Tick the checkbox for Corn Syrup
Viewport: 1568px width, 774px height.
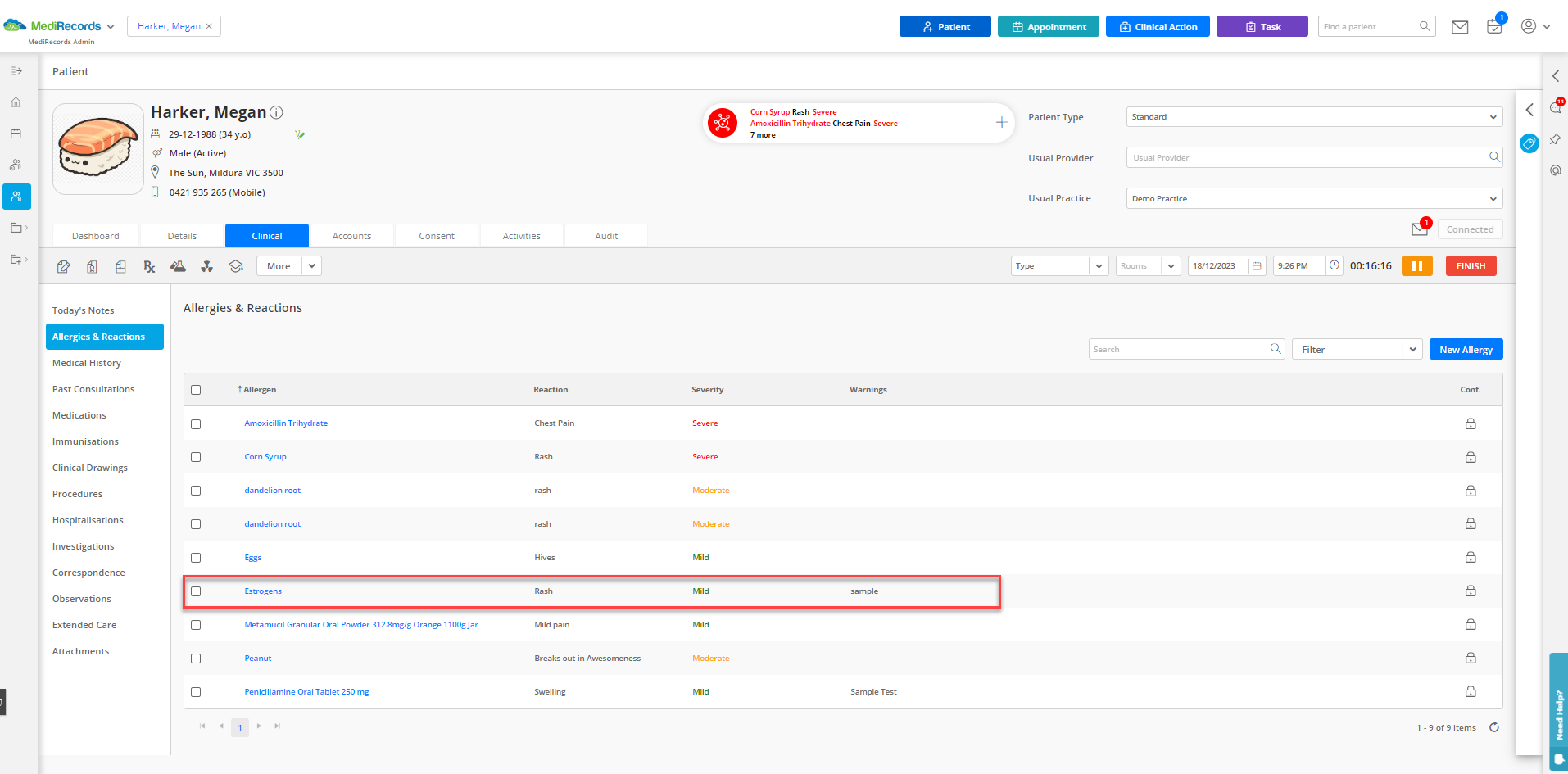(196, 457)
